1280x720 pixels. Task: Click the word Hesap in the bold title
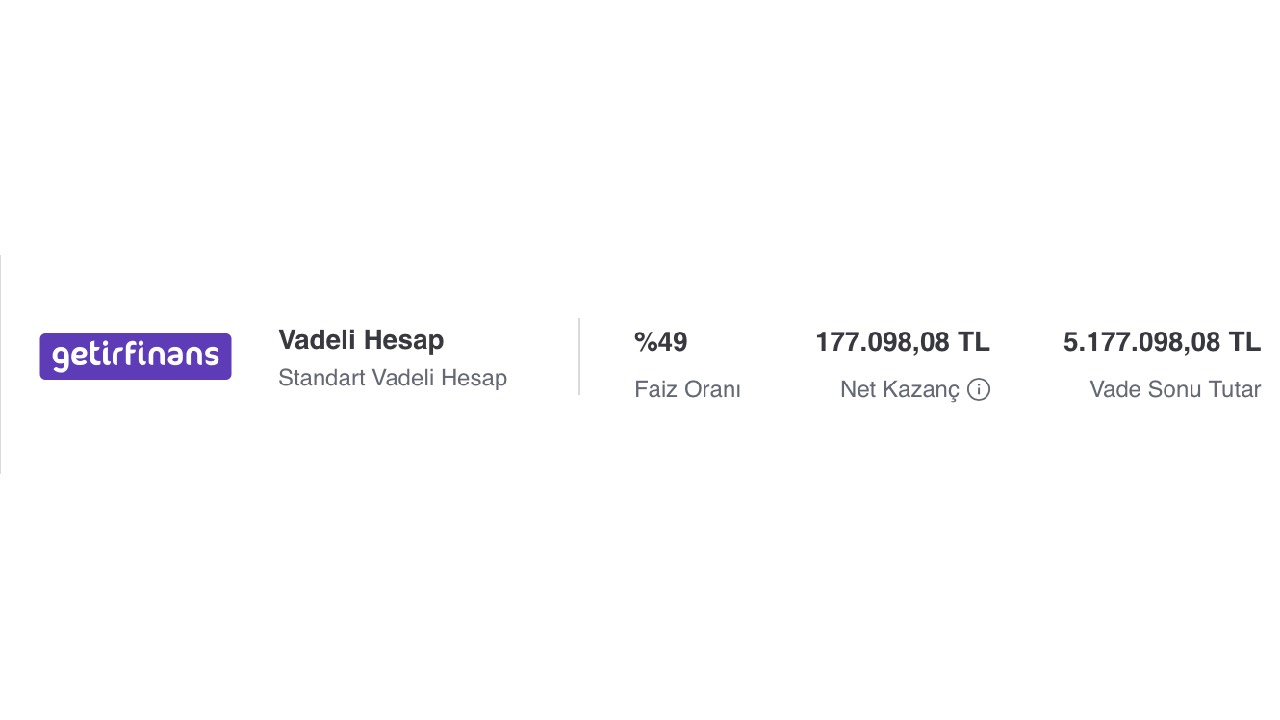click(404, 340)
